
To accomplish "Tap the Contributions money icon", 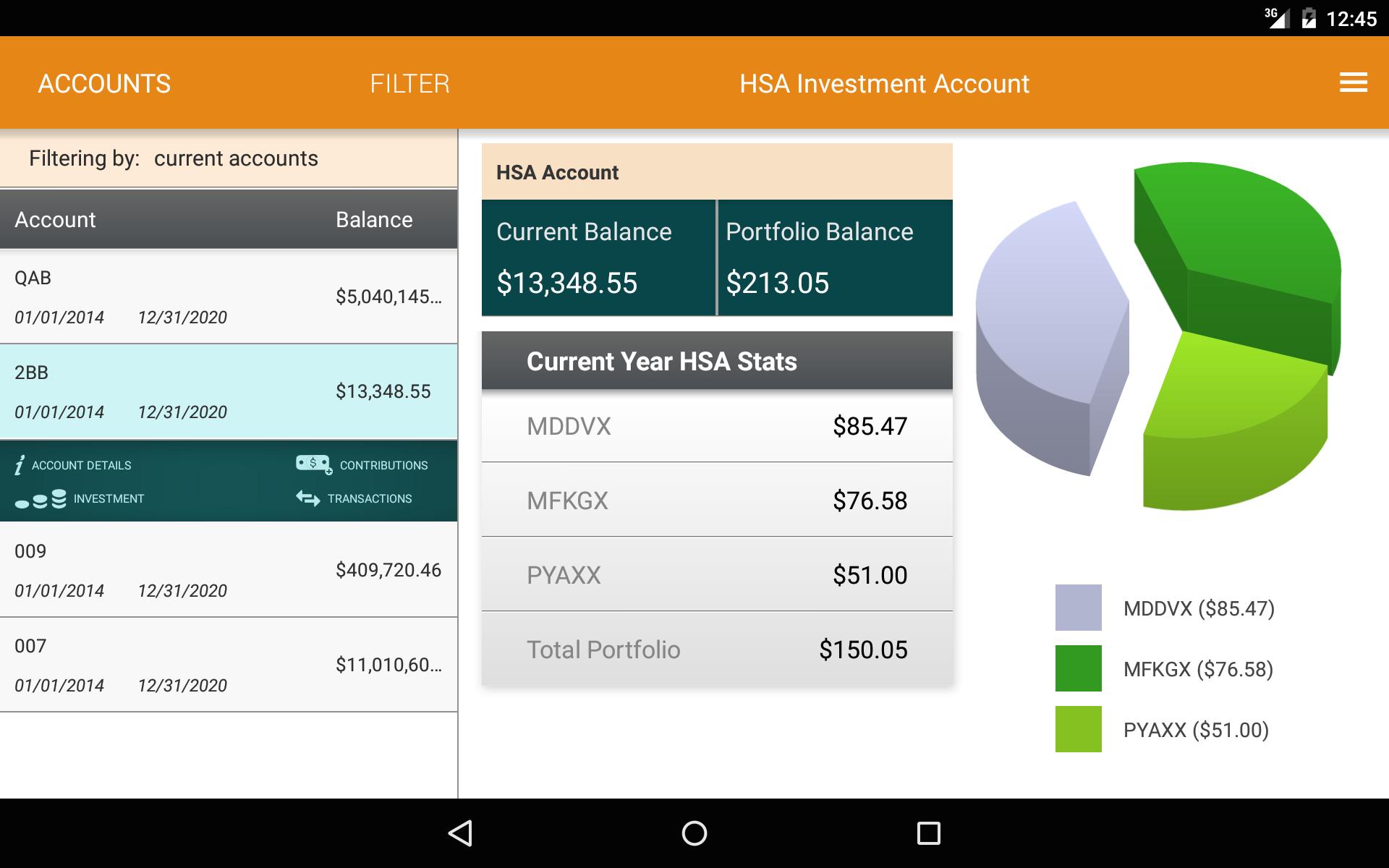I will pos(313,464).
